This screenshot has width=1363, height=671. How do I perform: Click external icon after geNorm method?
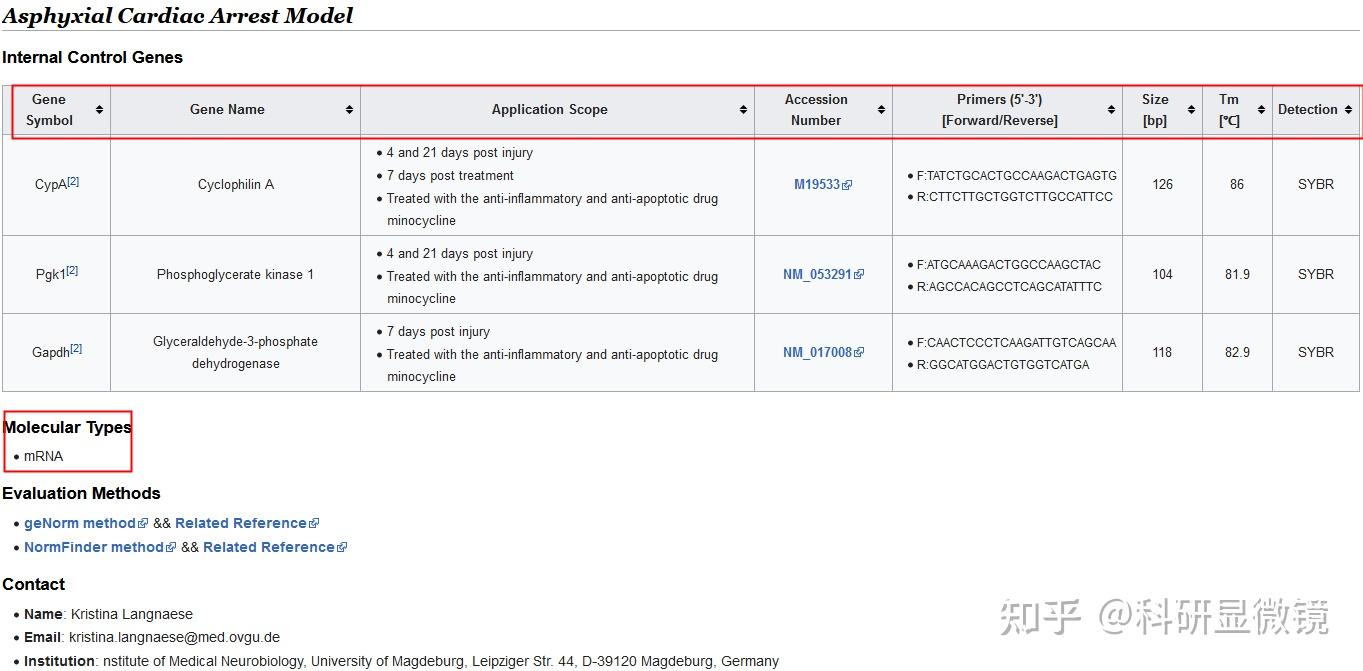coord(143,523)
